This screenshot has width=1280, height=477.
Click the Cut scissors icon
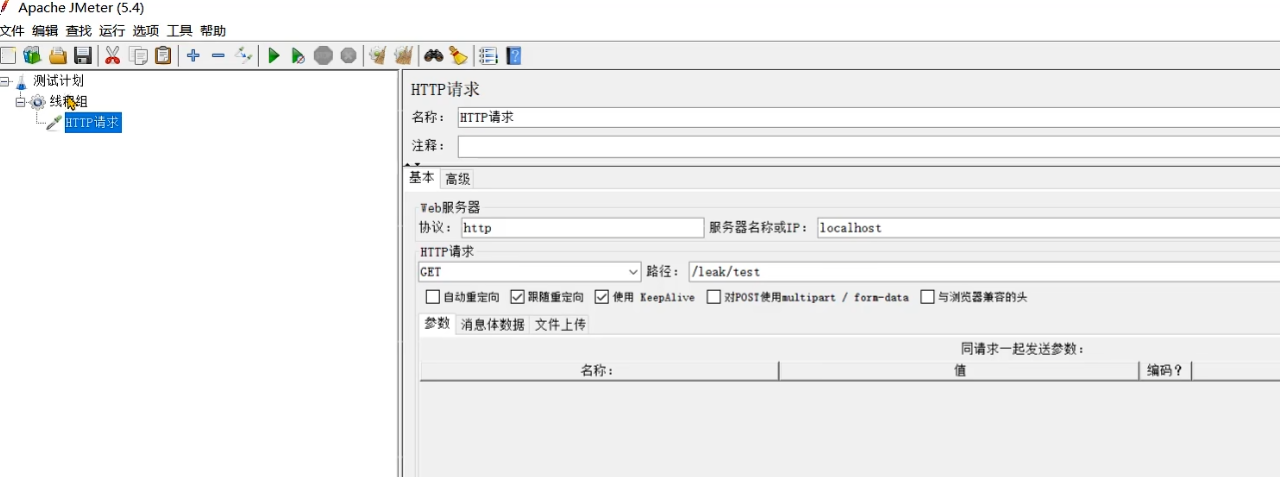click(x=112, y=56)
